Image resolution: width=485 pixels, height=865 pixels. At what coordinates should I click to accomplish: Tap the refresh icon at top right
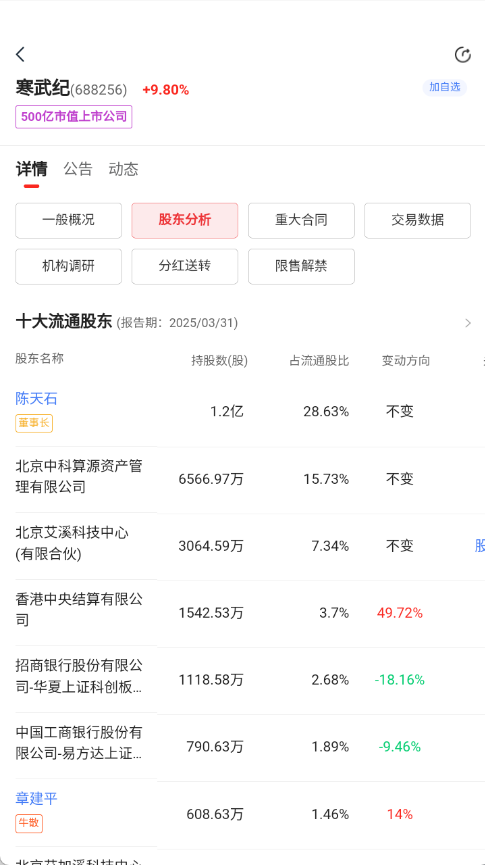click(462, 55)
